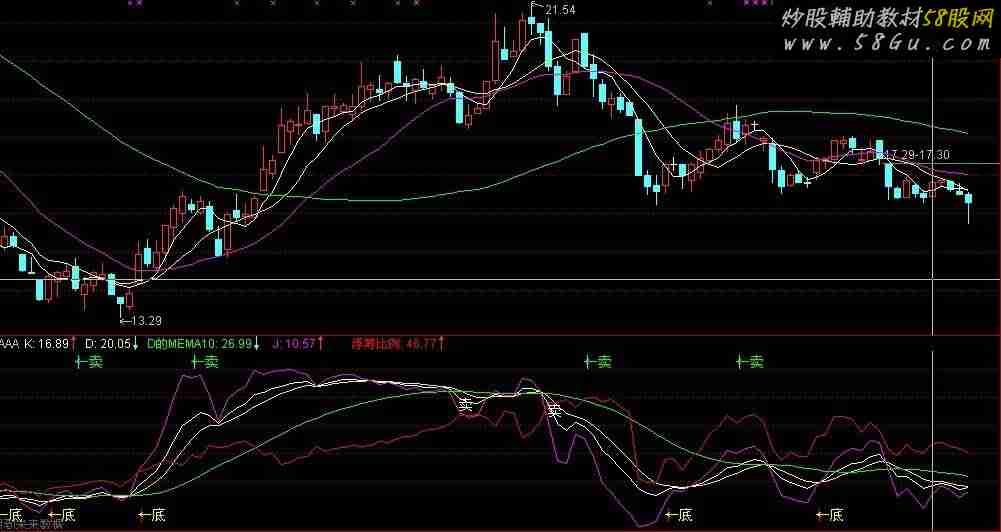Click the purple J: 10.57 label
The height and width of the screenshot is (532, 1001).
pos(297,344)
